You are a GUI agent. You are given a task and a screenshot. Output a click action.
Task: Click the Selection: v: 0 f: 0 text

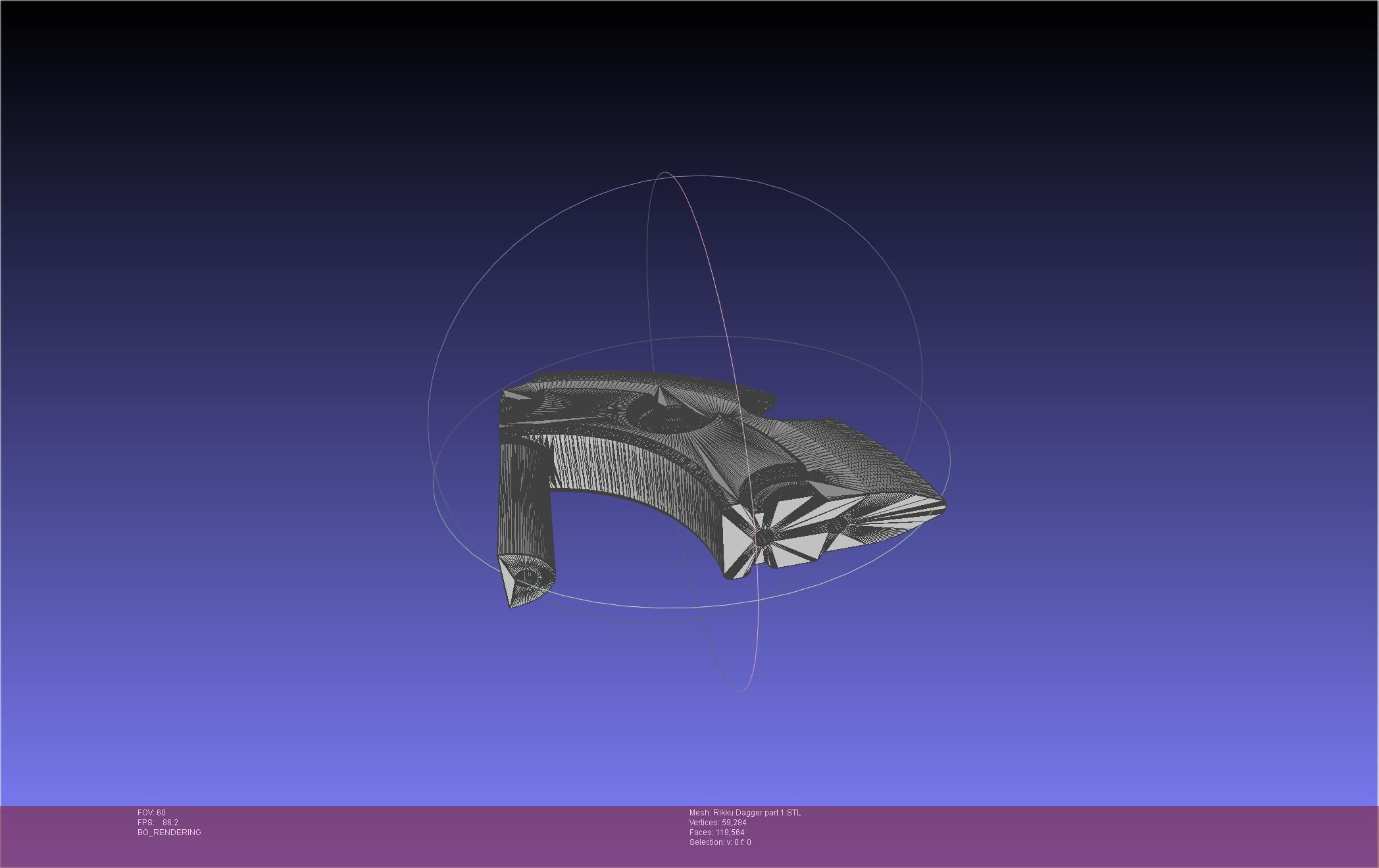point(720,842)
